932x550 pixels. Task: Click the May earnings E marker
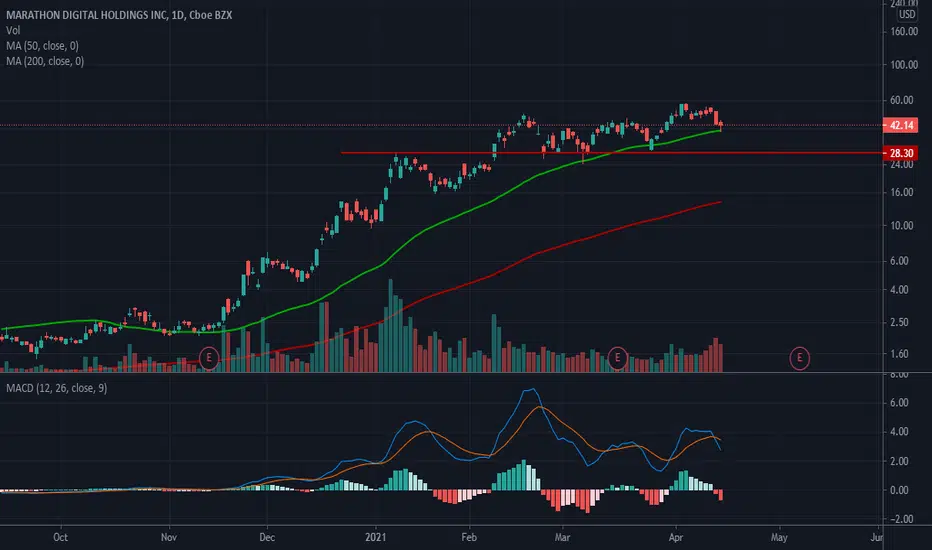[799, 358]
